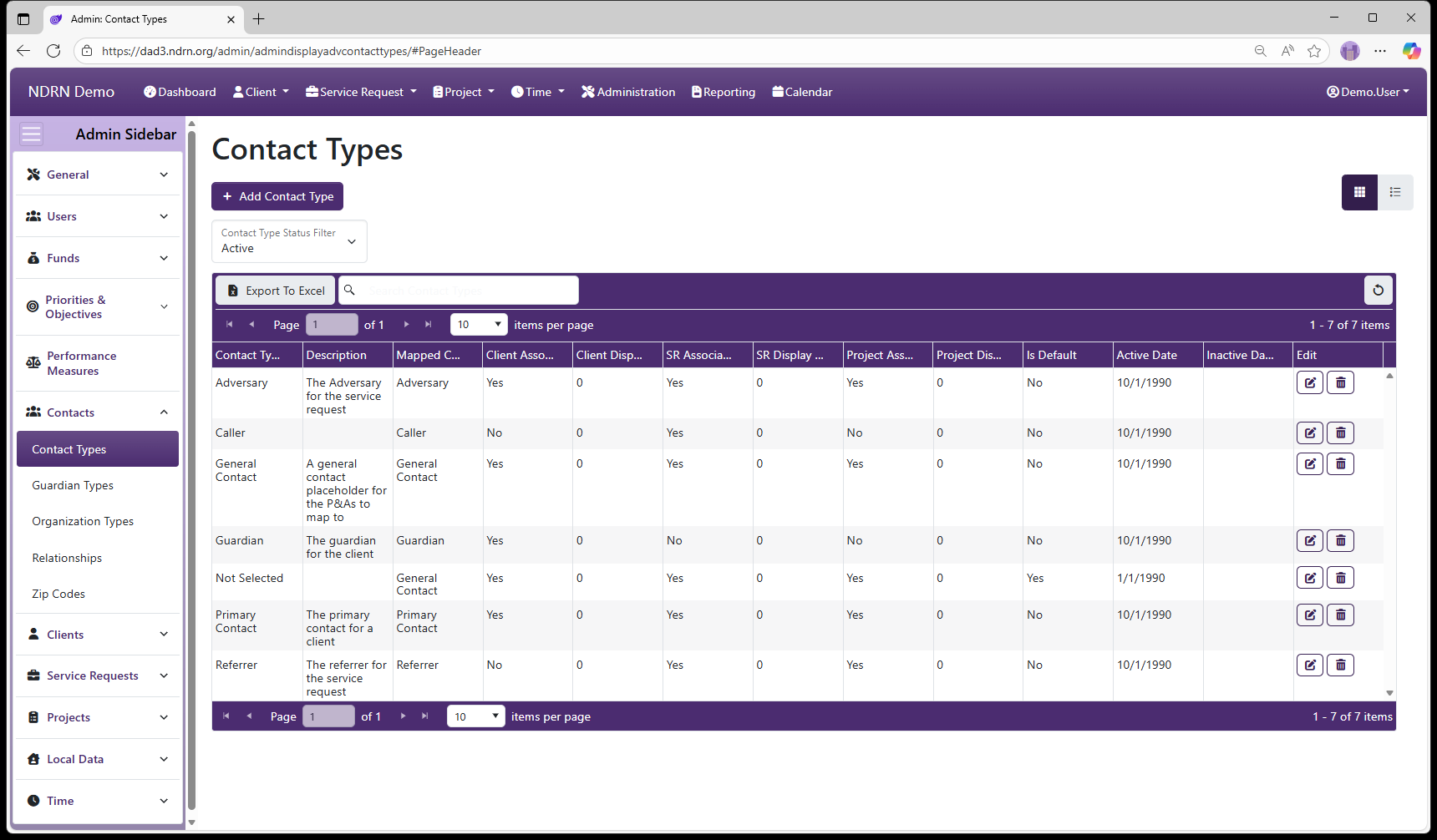This screenshot has width=1437, height=840.
Task: Click the Add Contact Type button
Action: [277, 196]
